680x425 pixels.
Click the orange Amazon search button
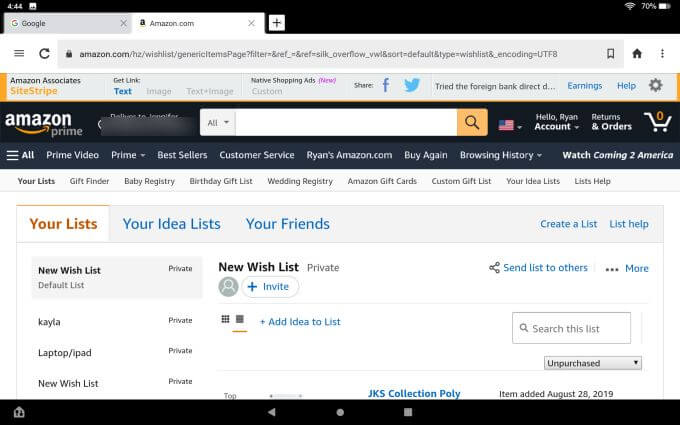tap(472, 123)
